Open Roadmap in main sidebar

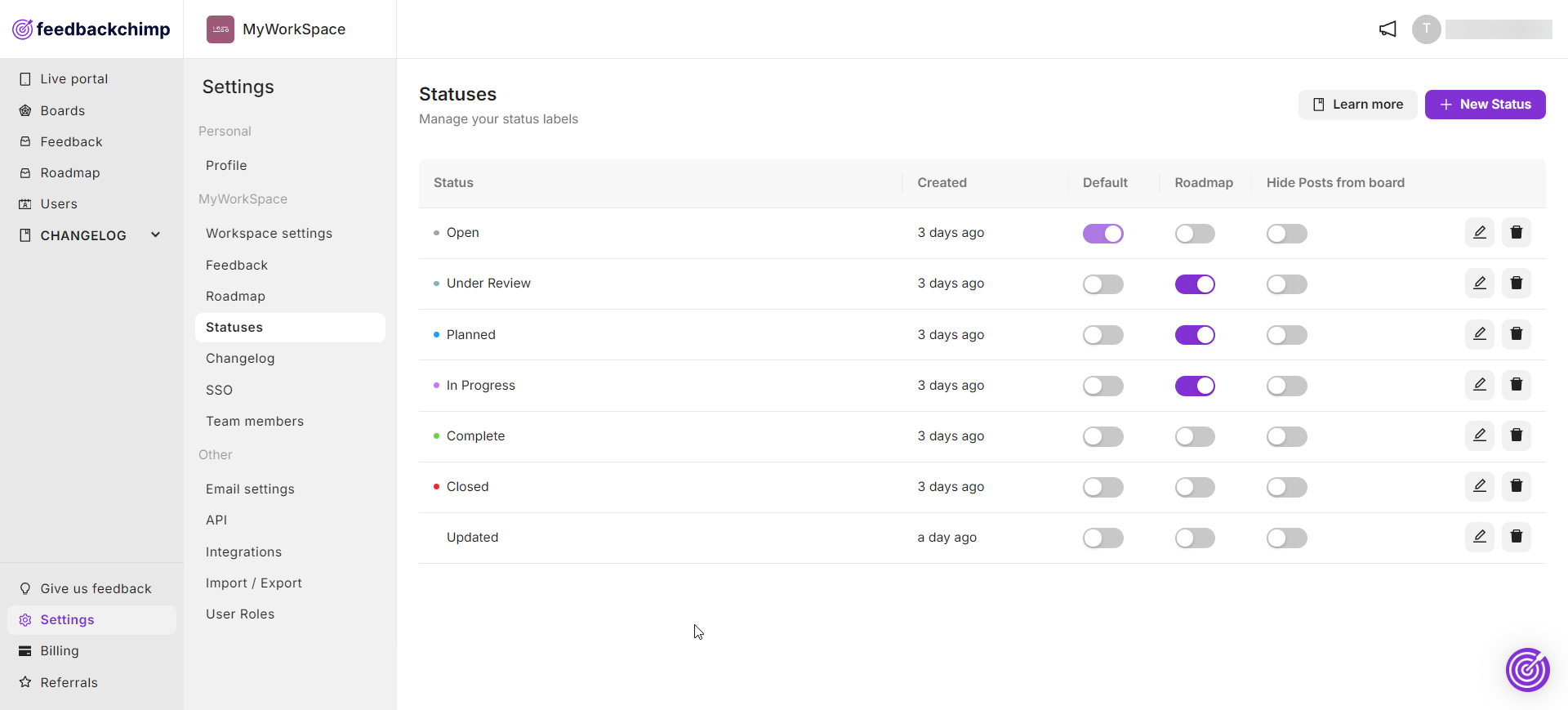pyautogui.click(x=70, y=173)
